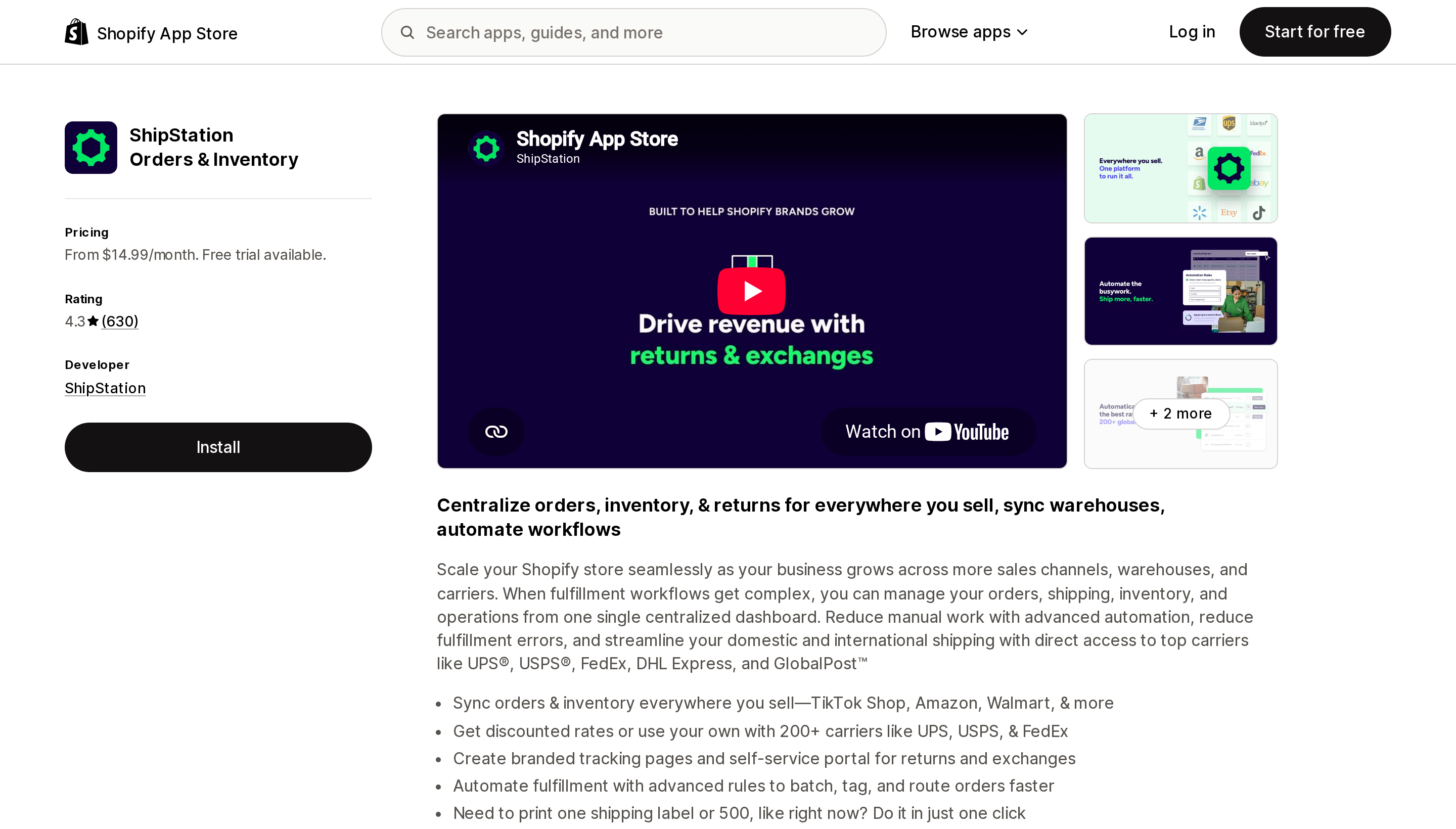Click the bullet 'Need to print one shipping label'
1456x829 pixels.
click(739, 814)
